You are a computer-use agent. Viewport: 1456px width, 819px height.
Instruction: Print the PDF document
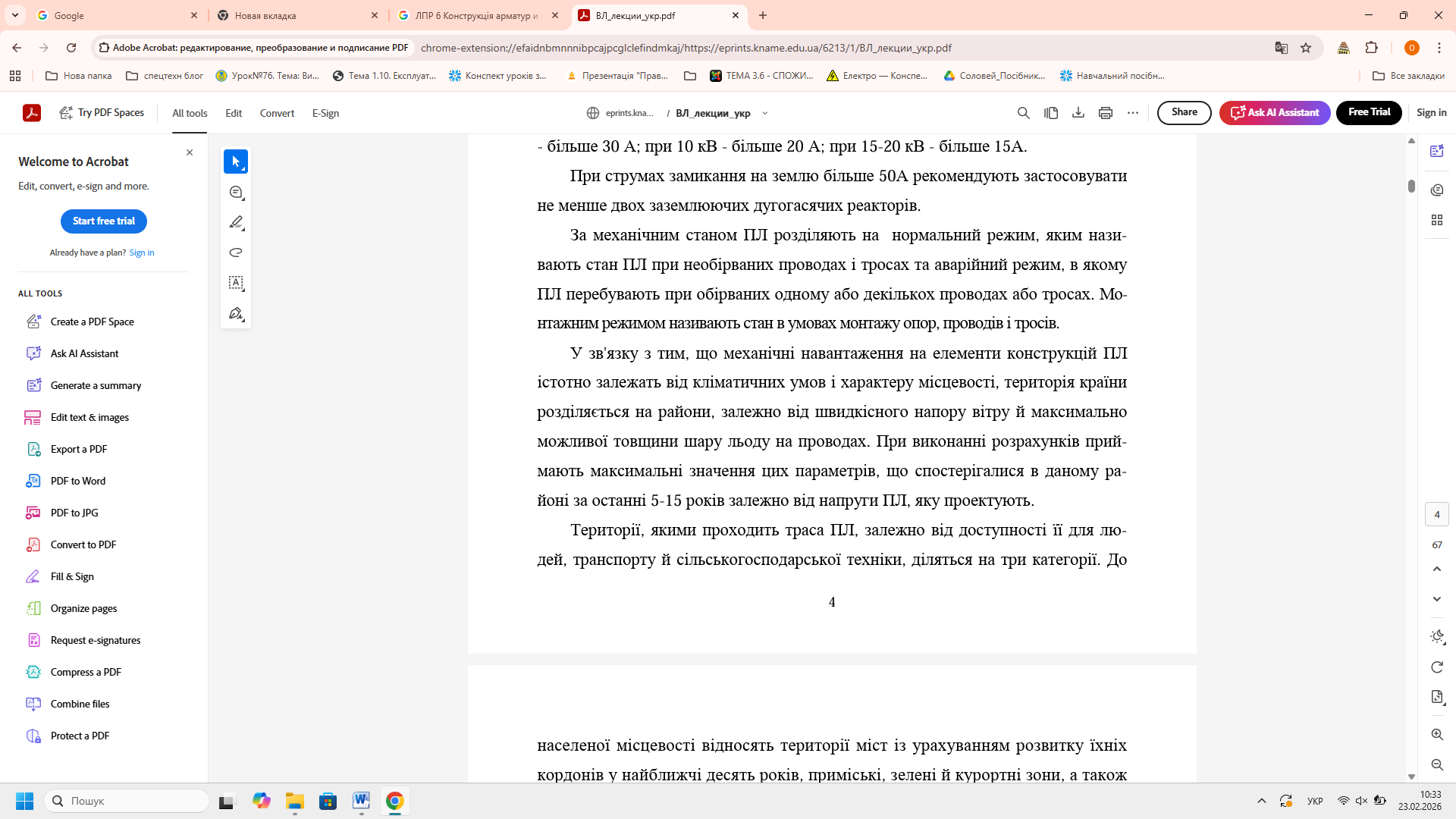[1106, 113]
